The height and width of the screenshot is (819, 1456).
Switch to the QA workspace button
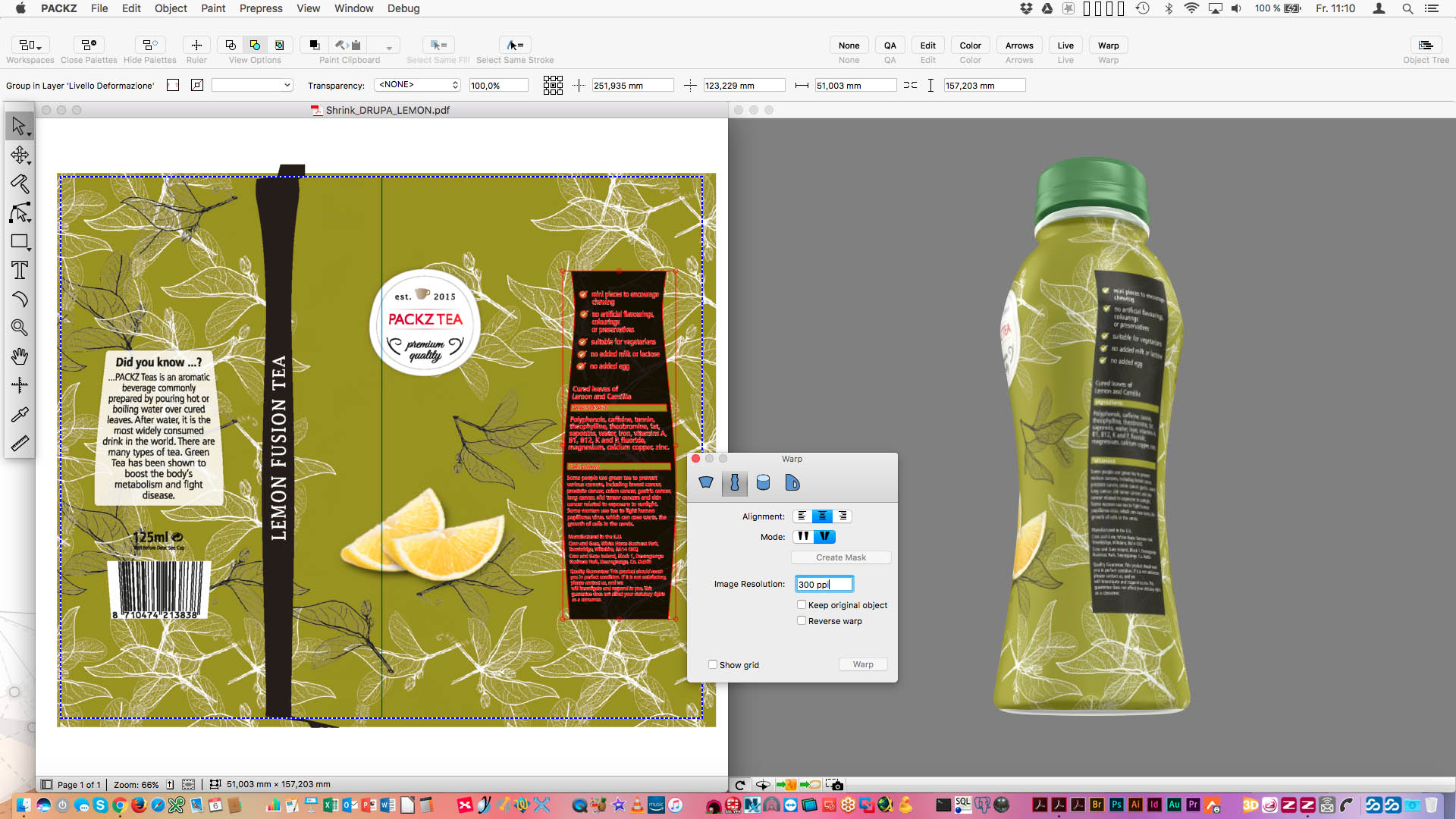[x=890, y=45]
